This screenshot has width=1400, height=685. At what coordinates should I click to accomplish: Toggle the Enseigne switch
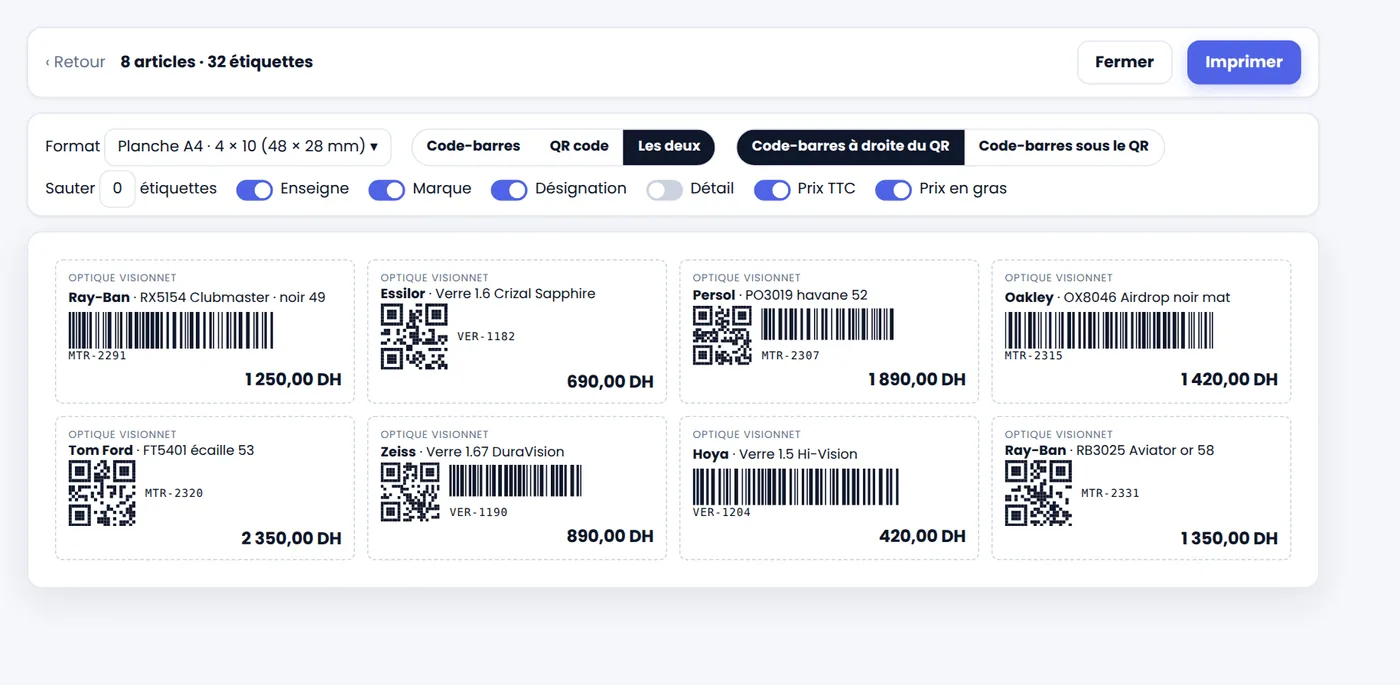pyautogui.click(x=254, y=189)
